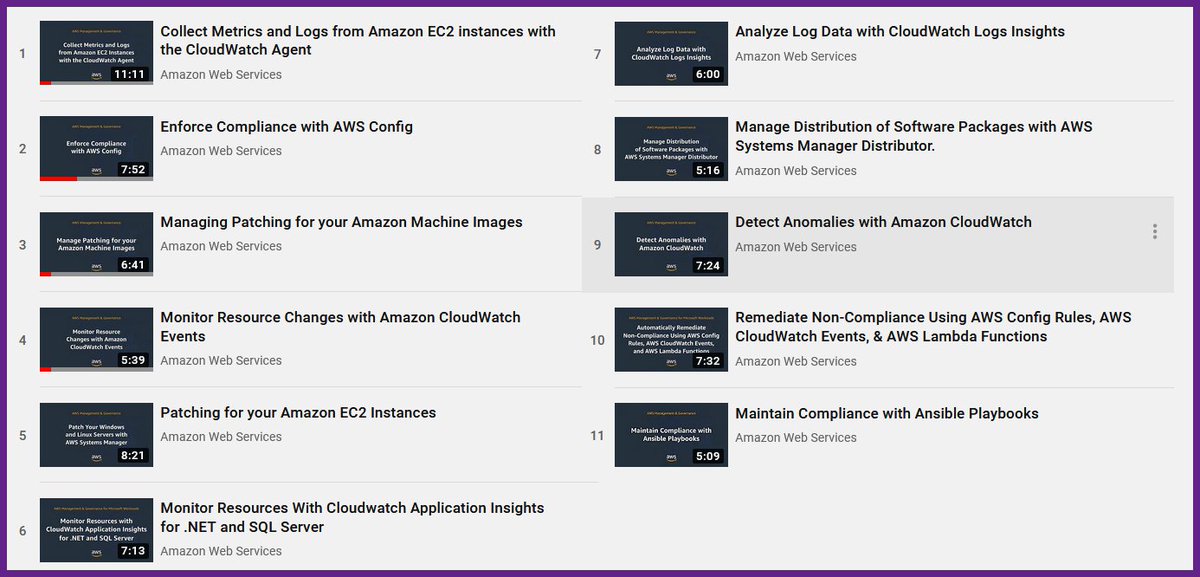The width and height of the screenshot is (1200, 577).
Task: Open thumbnail of Monitor Resource Changes video
Action: pos(96,340)
